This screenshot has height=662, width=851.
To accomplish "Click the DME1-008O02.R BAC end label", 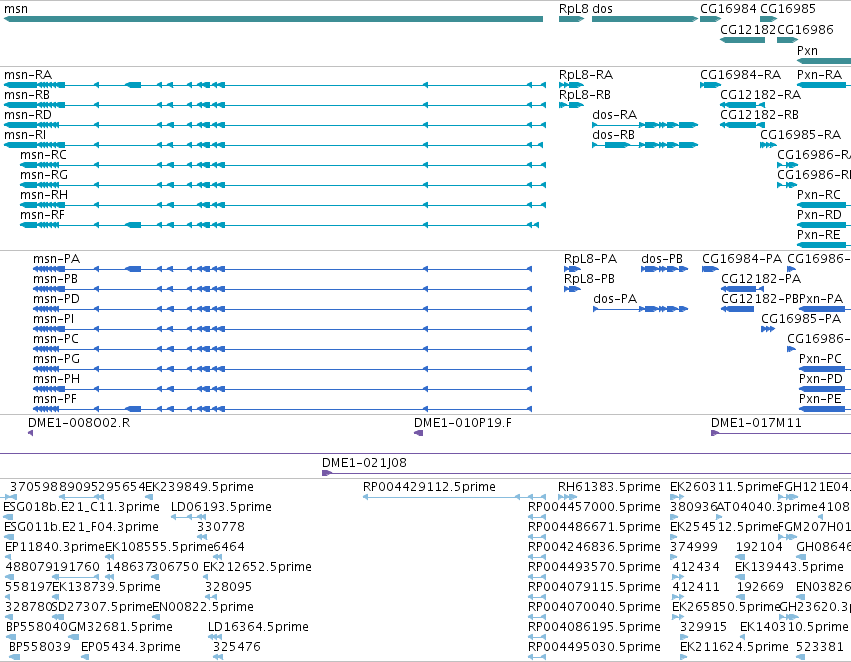I will [x=79, y=423].
